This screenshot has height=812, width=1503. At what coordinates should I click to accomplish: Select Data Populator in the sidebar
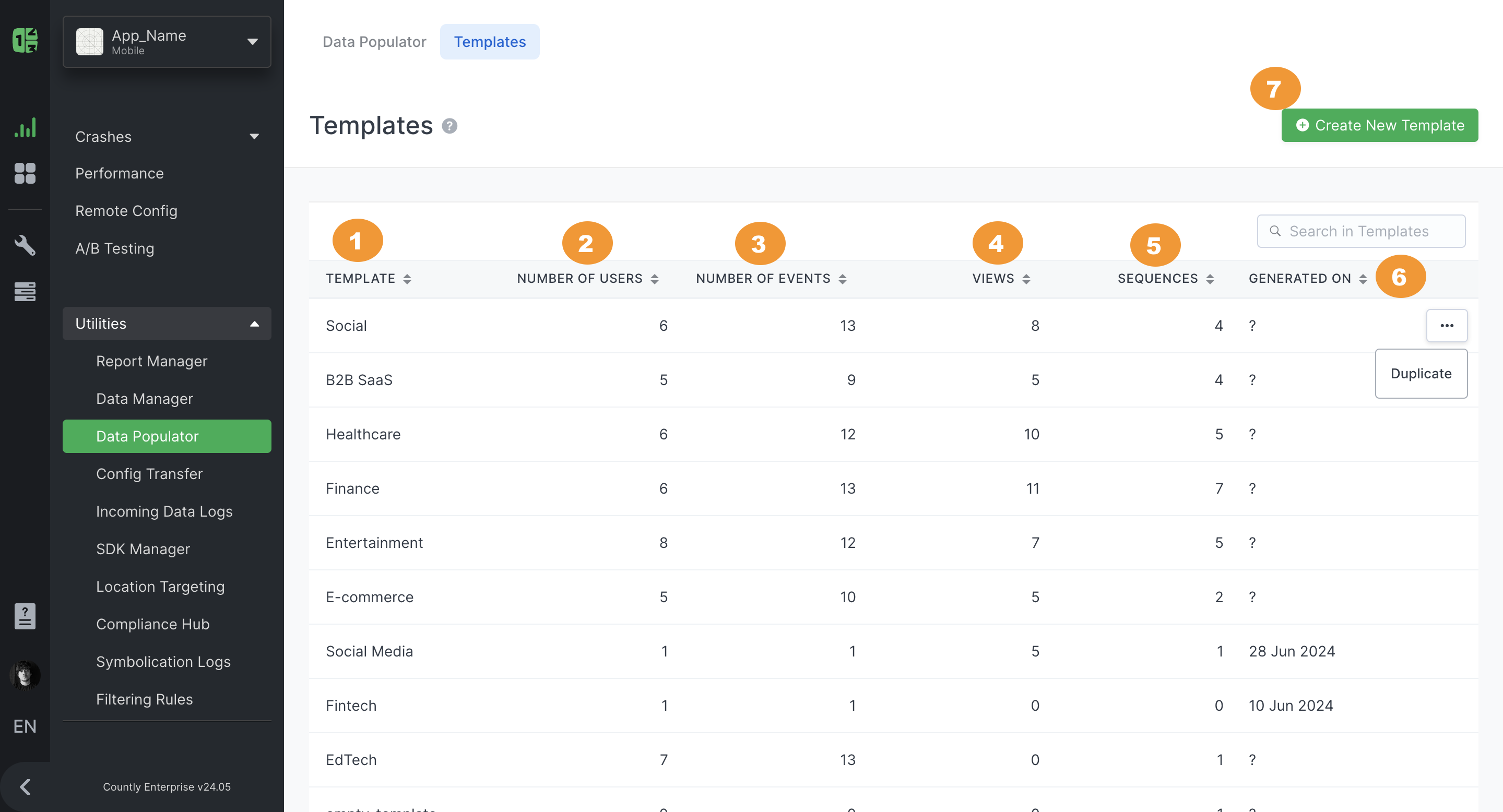click(167, 436)
